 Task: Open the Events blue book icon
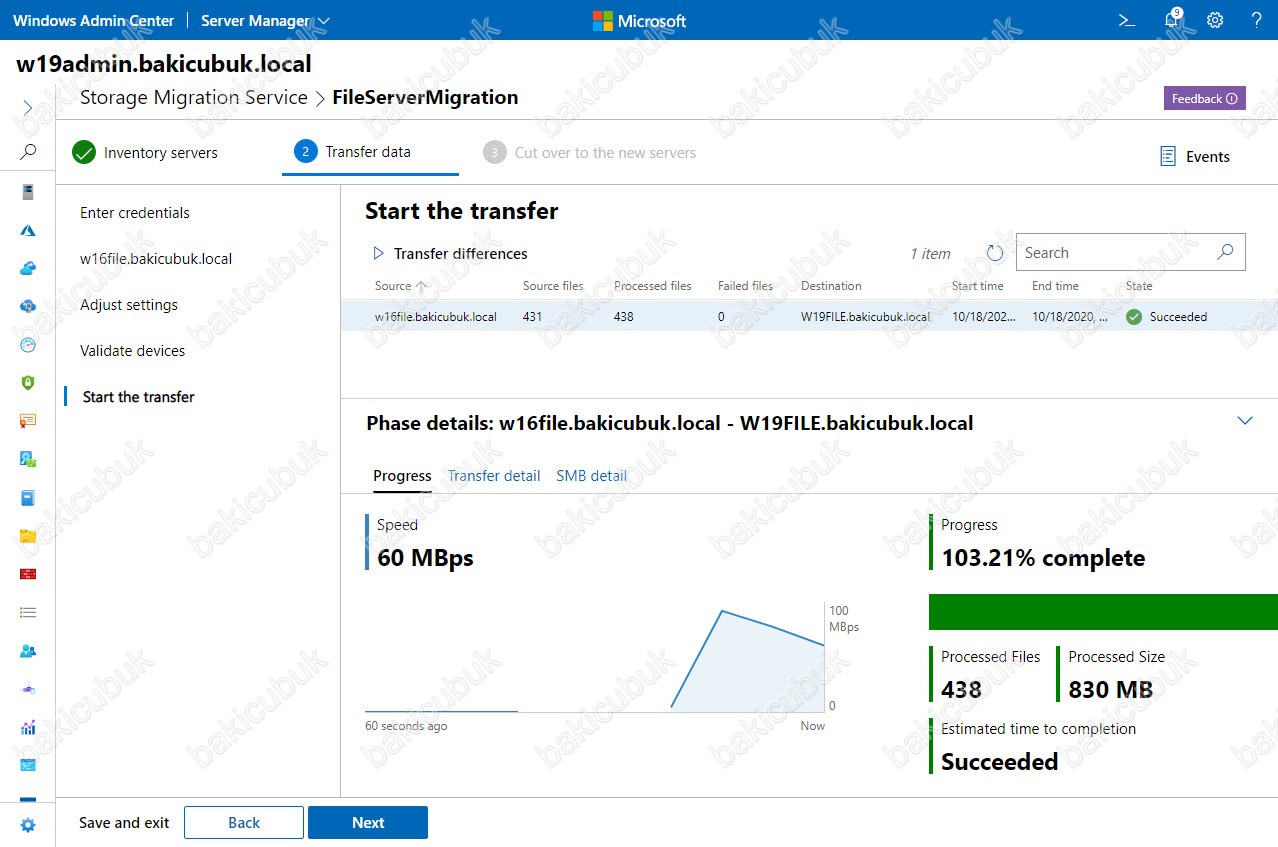28,497
